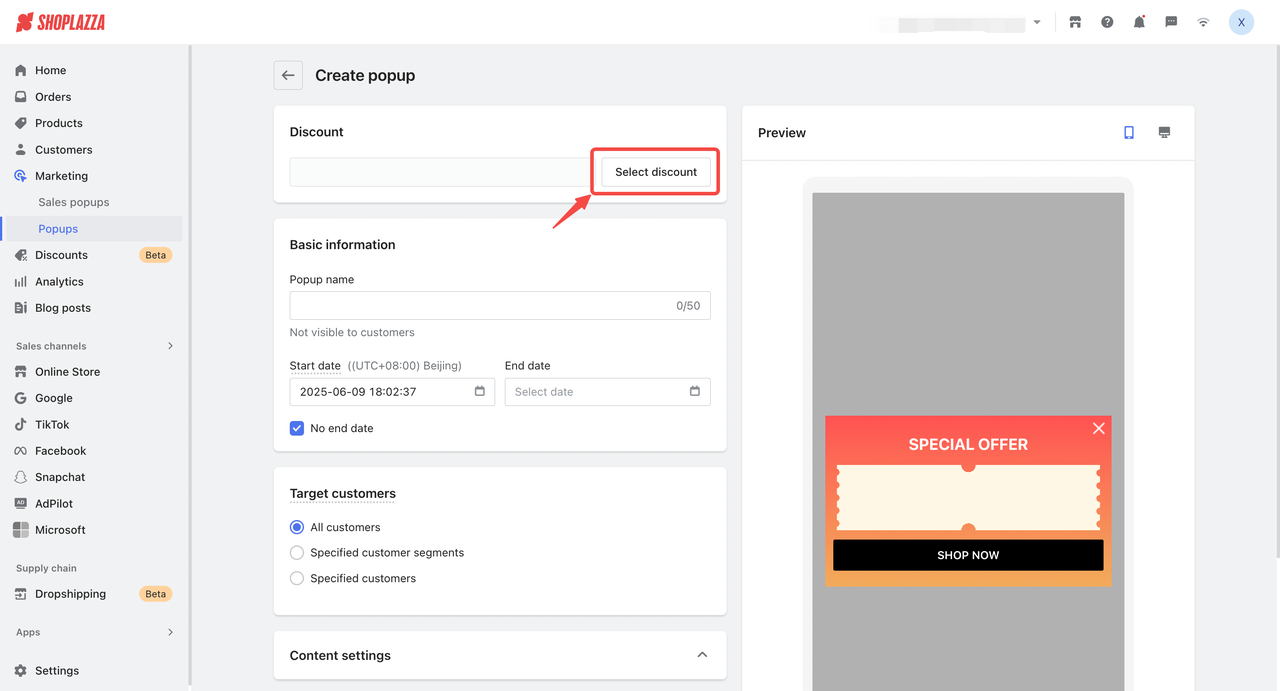1280x691 pixels.
Task: Collapse the Content settings section
Action: [702, 655]
